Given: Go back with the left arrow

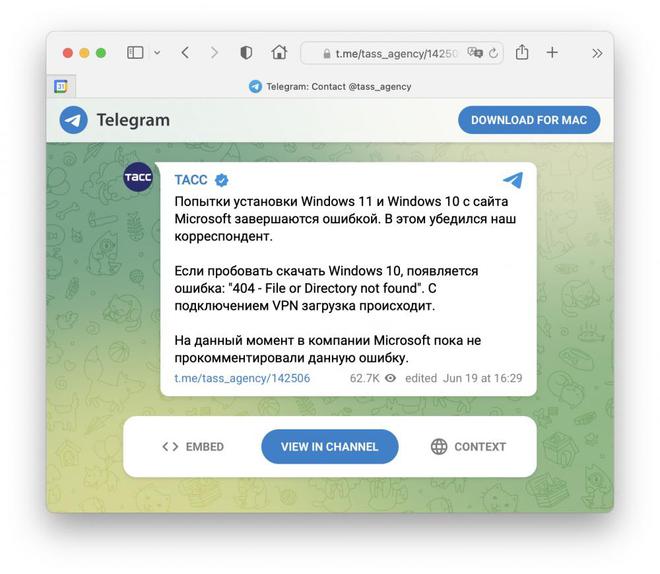Looking at the screenshot, I should [185, 53].
